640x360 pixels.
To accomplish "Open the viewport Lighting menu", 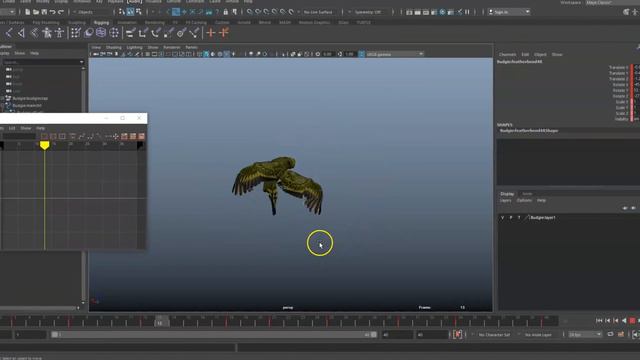I will 134,47.
